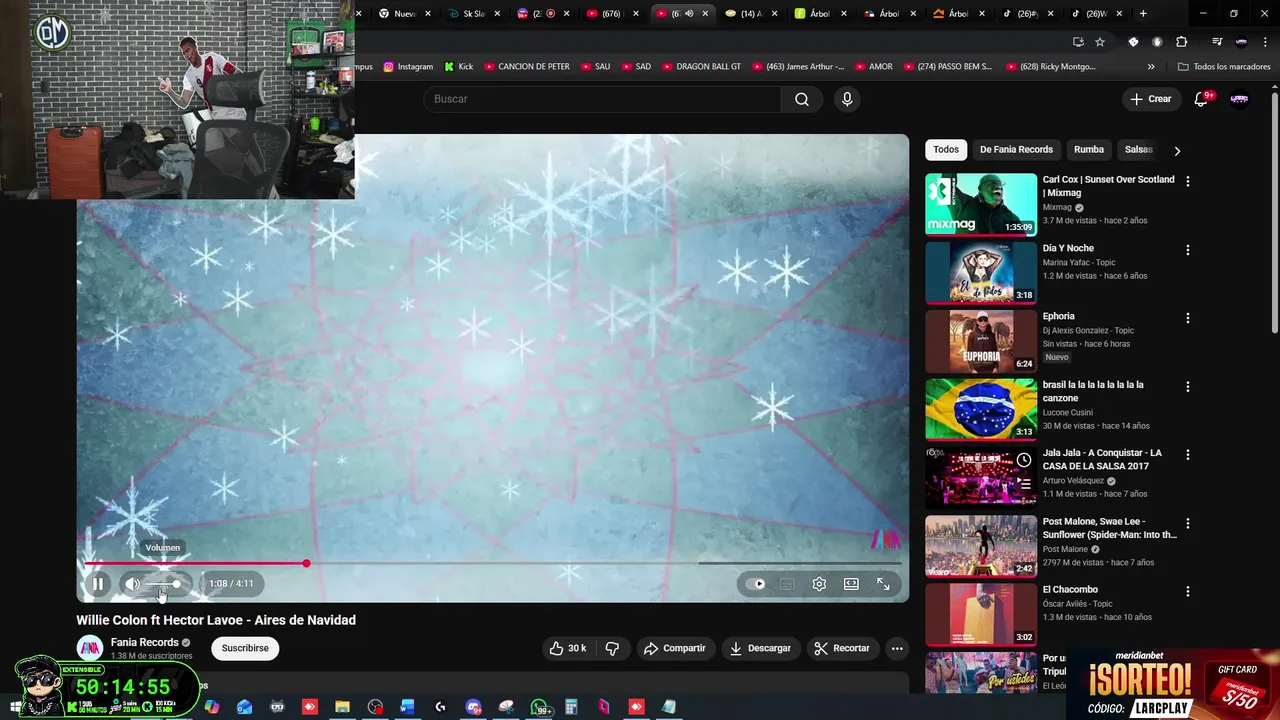Screen dimensions: 1280x720
Task: Open the Kick bookmark
Action: [x=458, y=67]
